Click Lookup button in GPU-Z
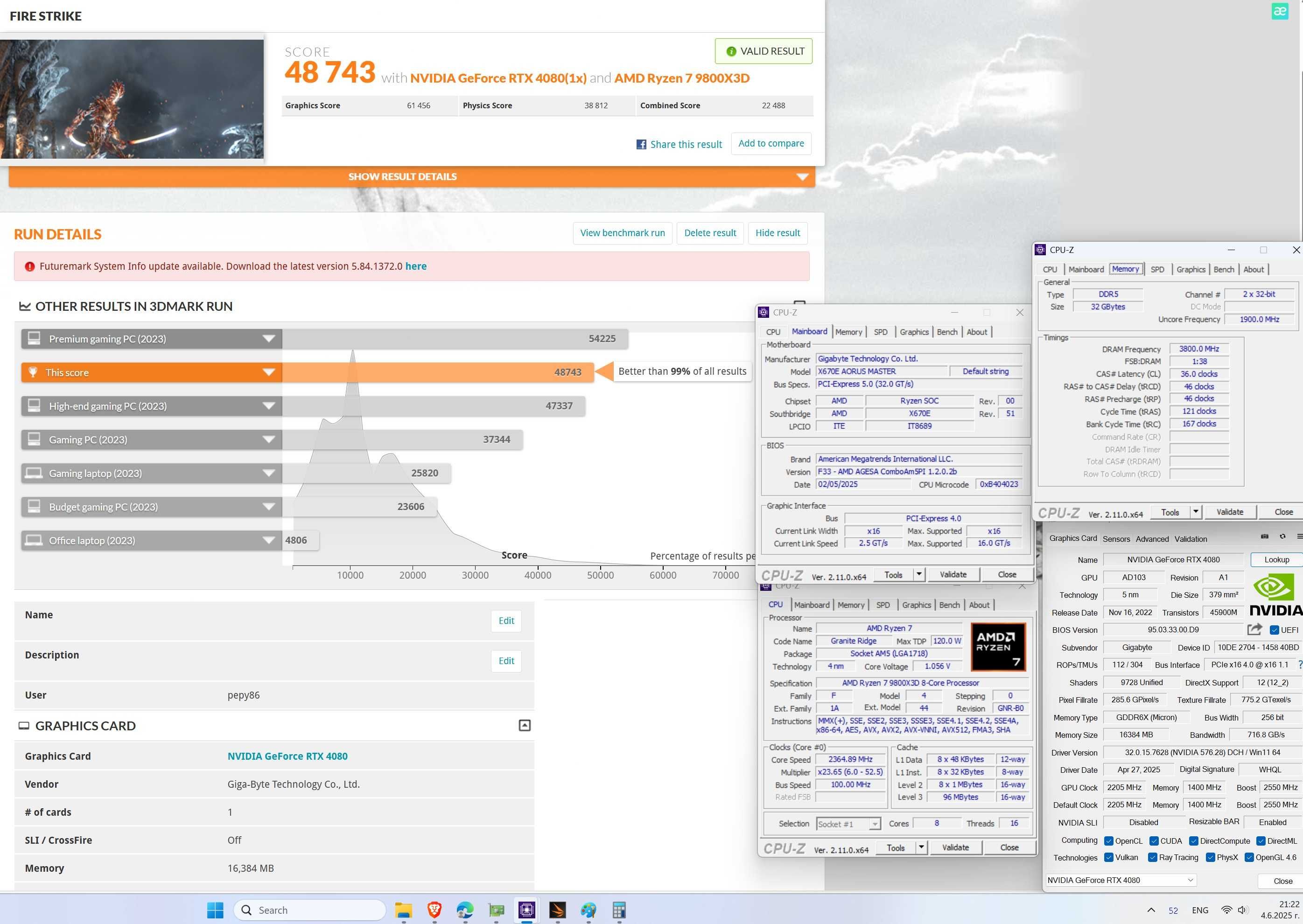Viewport: 1303px width, 924px height. point(1276,559)
